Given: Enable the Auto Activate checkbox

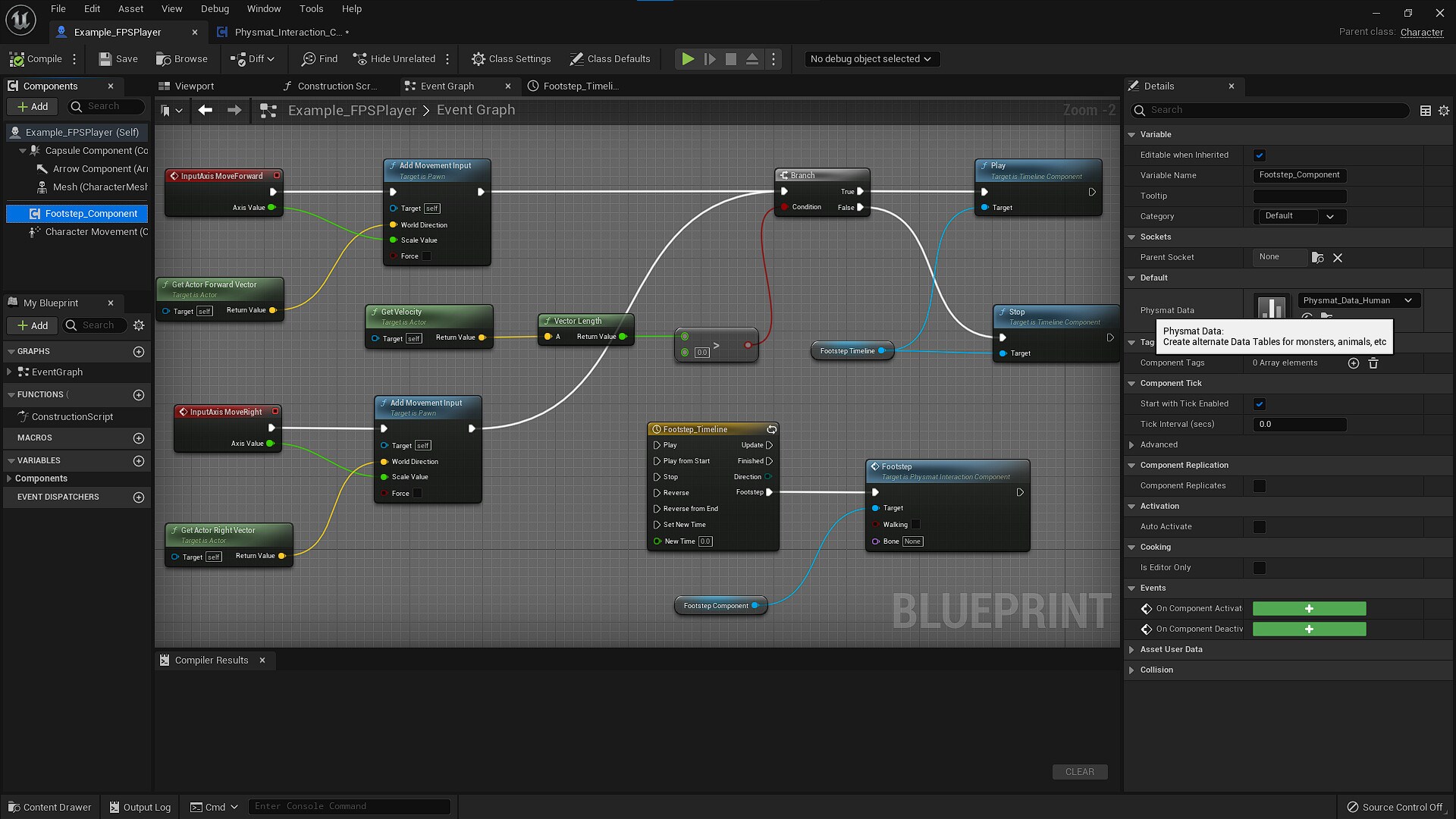Looking at the screenshot, I should [x=1260, y=527].
